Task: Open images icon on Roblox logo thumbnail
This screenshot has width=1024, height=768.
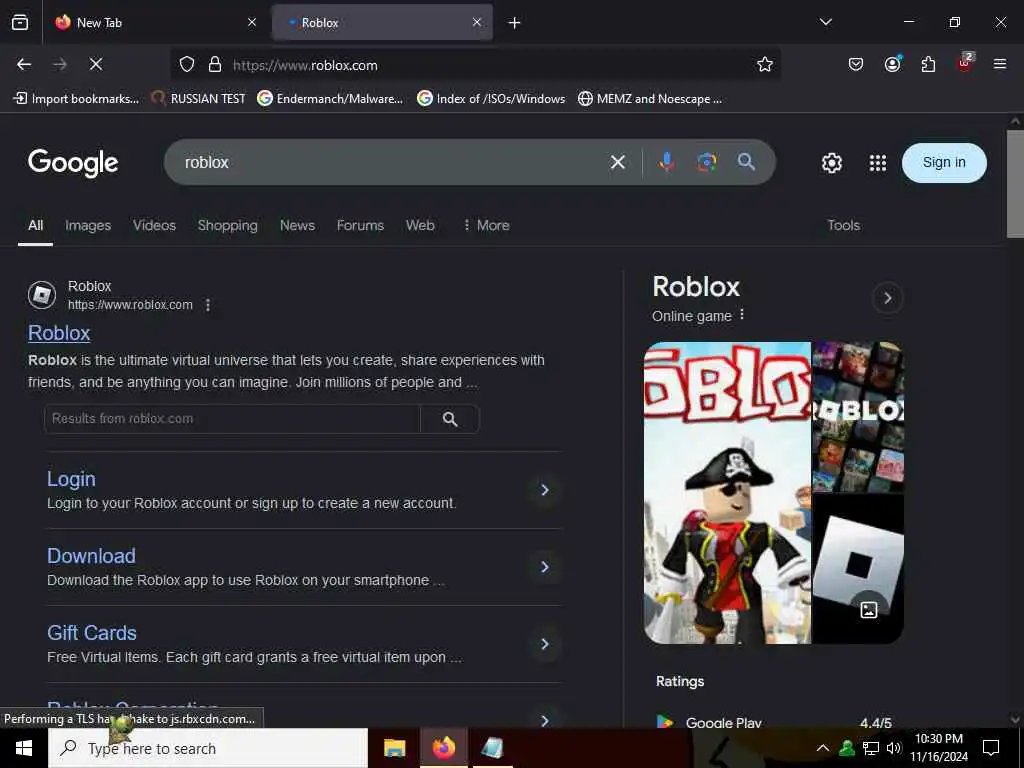Action: click(x=869, y=610)
